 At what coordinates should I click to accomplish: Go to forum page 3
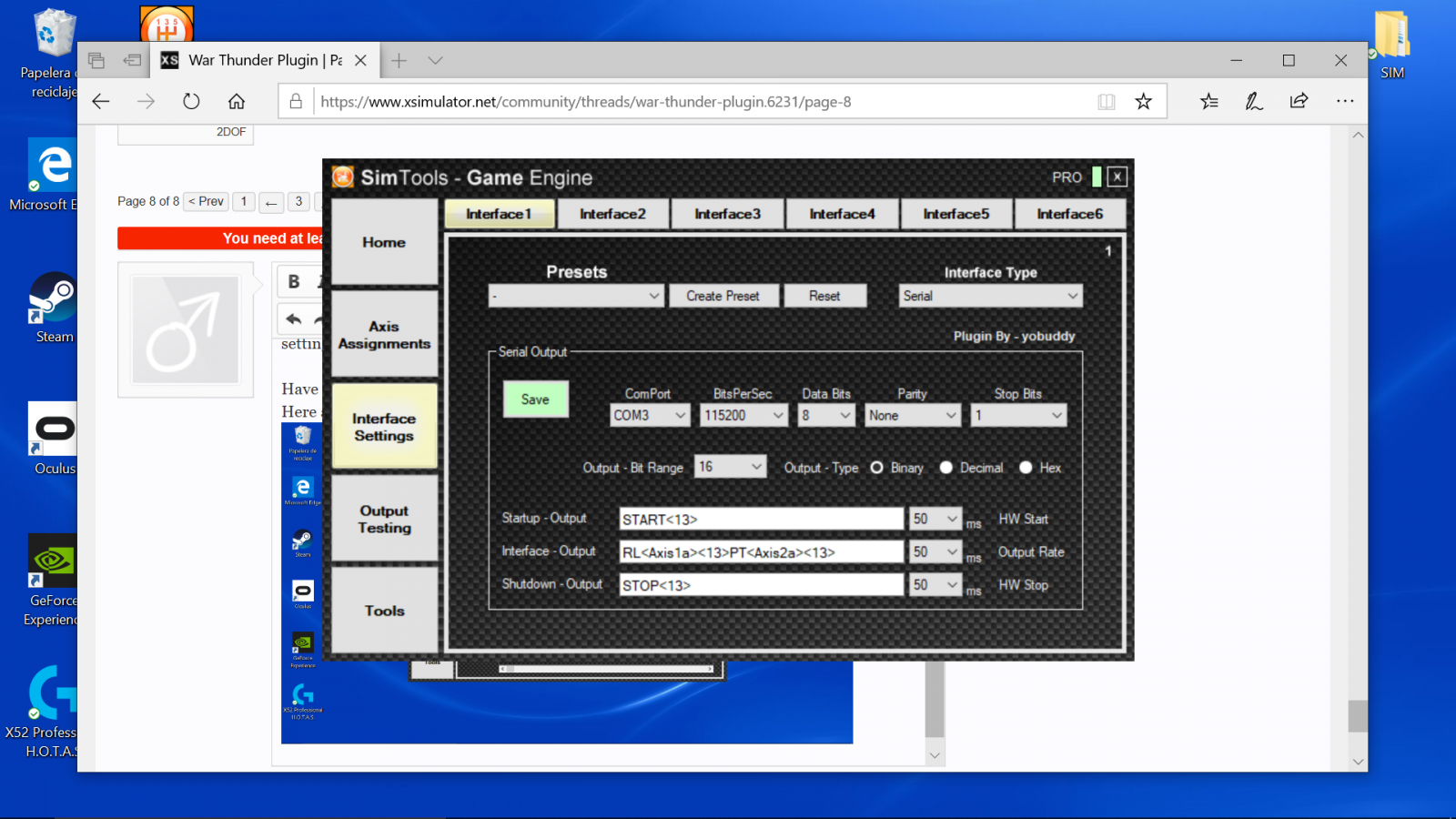click(x=298, y=201)
